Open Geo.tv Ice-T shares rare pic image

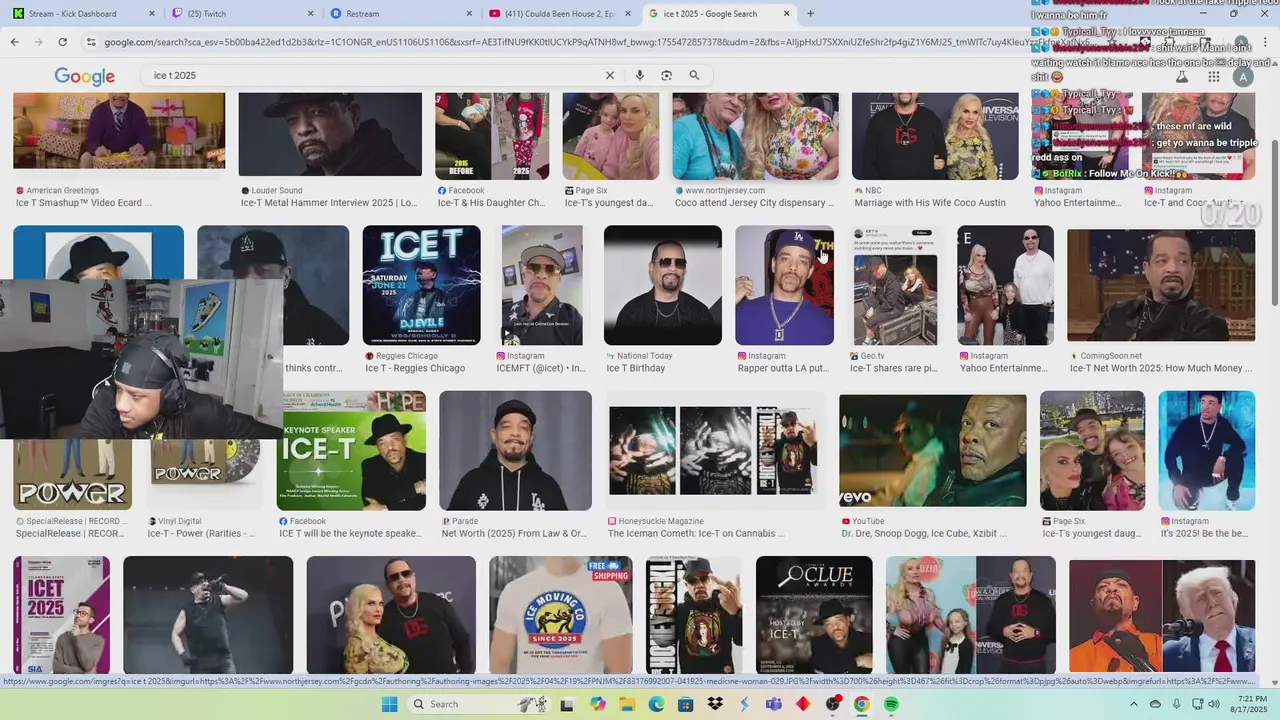[x=895, y=285]
